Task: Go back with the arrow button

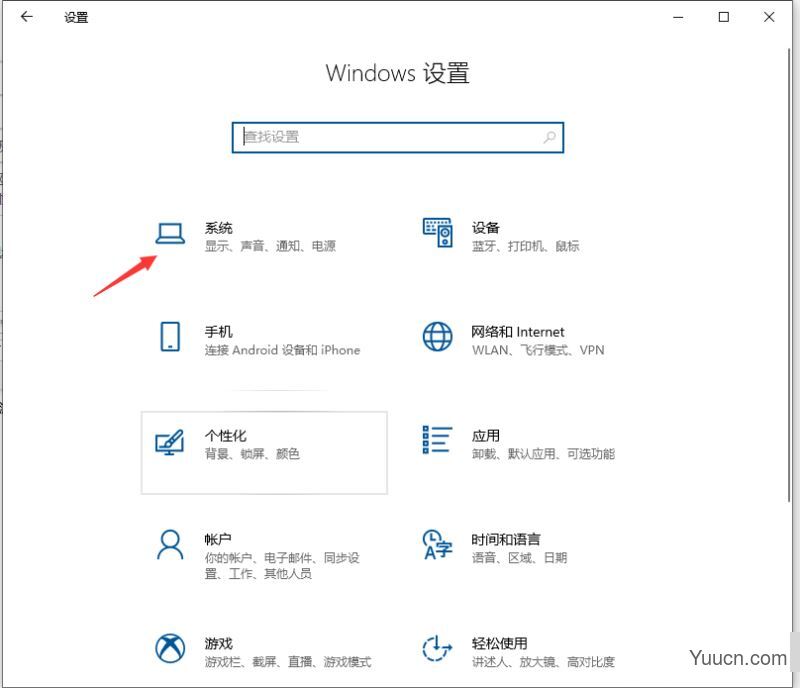Action: 27,17
